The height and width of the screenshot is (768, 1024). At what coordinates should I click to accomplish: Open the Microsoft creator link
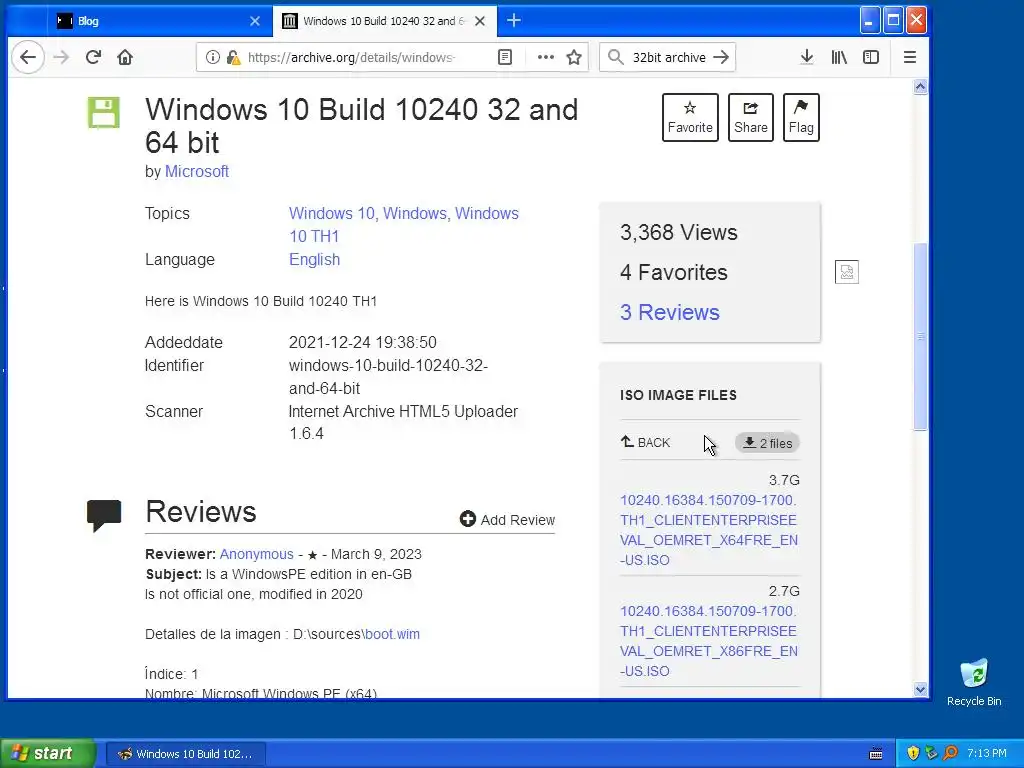(x=197, y=172)
